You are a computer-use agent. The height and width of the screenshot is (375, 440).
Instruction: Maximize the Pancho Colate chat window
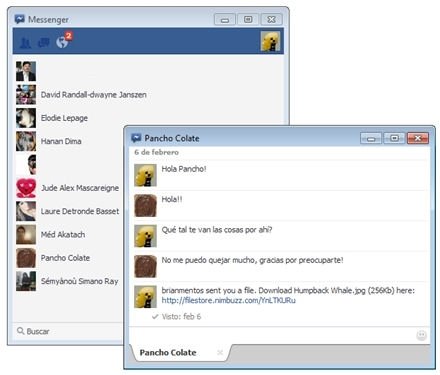pyautogui.click(x=394, y=138)
